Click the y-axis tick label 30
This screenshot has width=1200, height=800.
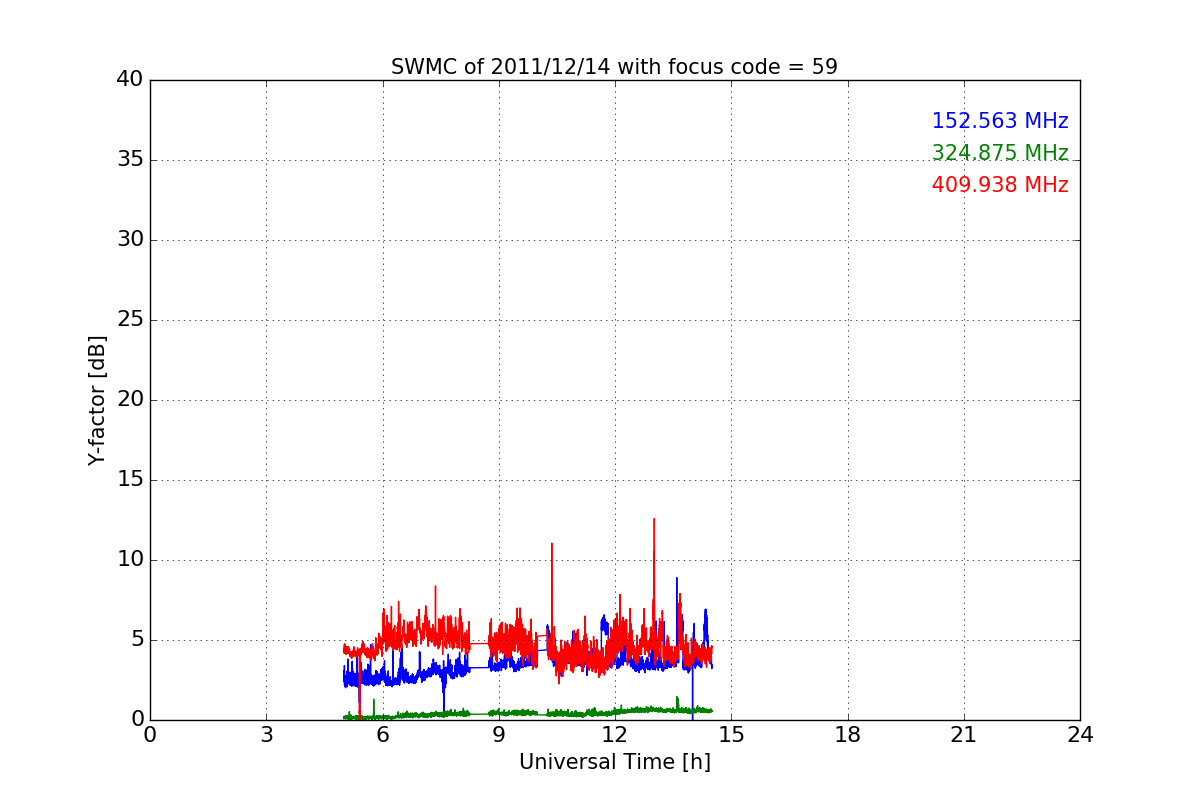click(x=130, y=240)
